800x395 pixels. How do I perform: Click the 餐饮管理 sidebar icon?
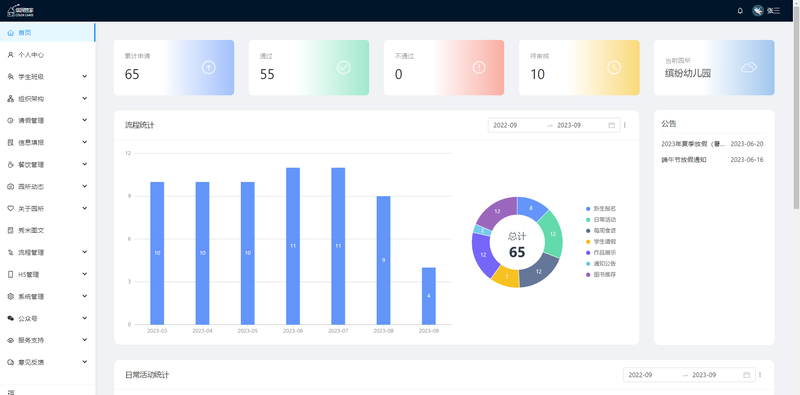11,164
